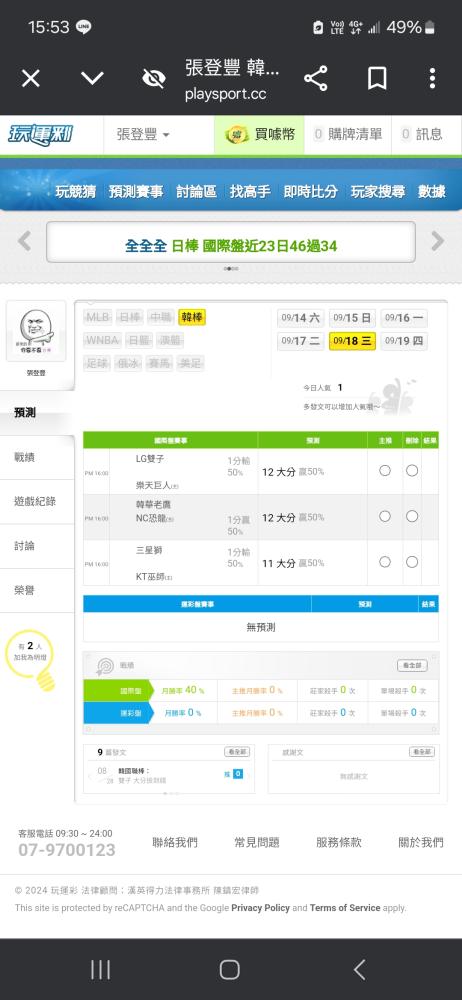Open the browser three-dot overflow menu
The image size is (462, 1000).
pos(433,78)
